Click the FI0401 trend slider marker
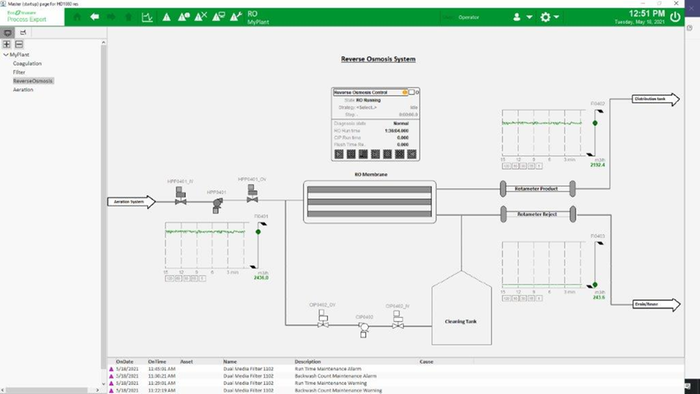This screenshot has height=394, width=700. click(258, 232)
